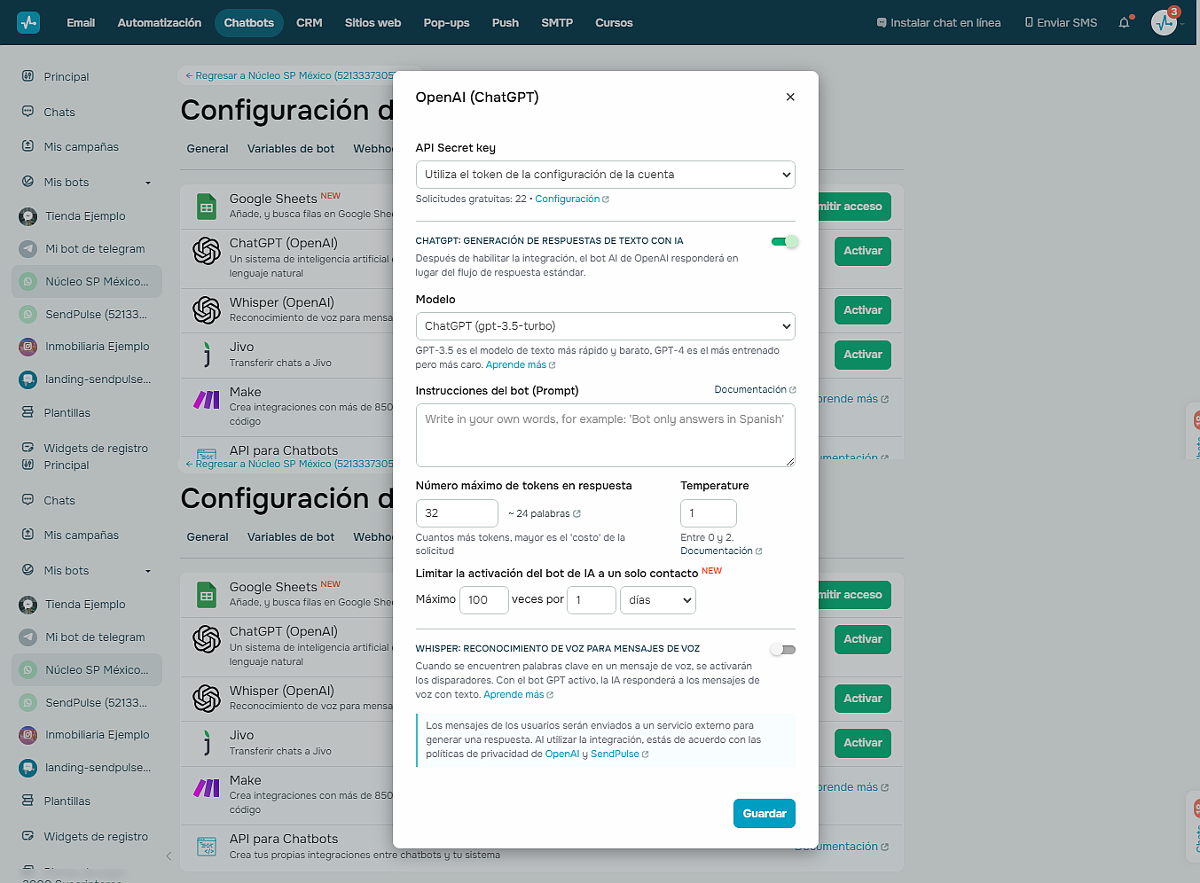Click into the bot instructions prompt textarea
Screen dimensions: 1200x883
[605, 435]
